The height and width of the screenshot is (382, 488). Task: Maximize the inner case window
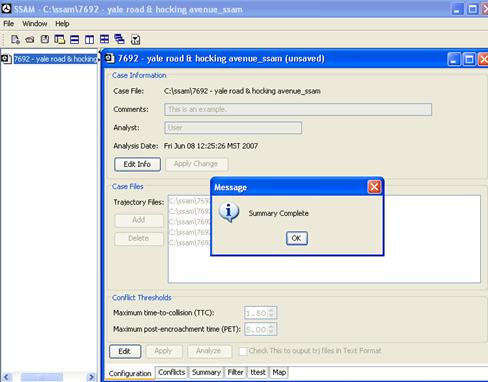pyautogui.click(x=469, y=59)
